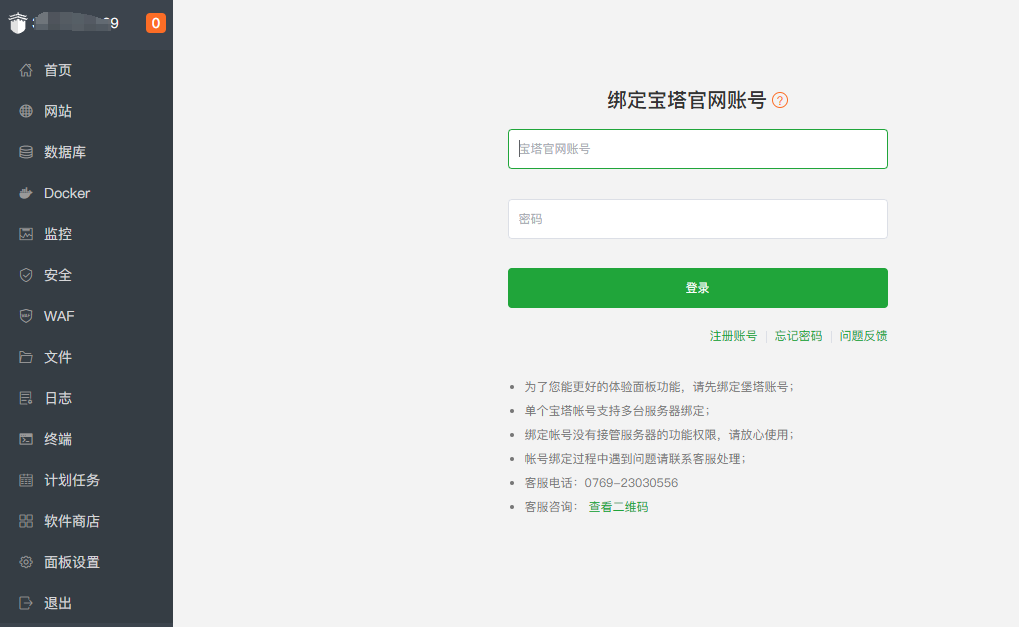Click the 绑定宝塔官网账号 heading
This screenshot has height=627, width=1019.
tap(687, 100)
